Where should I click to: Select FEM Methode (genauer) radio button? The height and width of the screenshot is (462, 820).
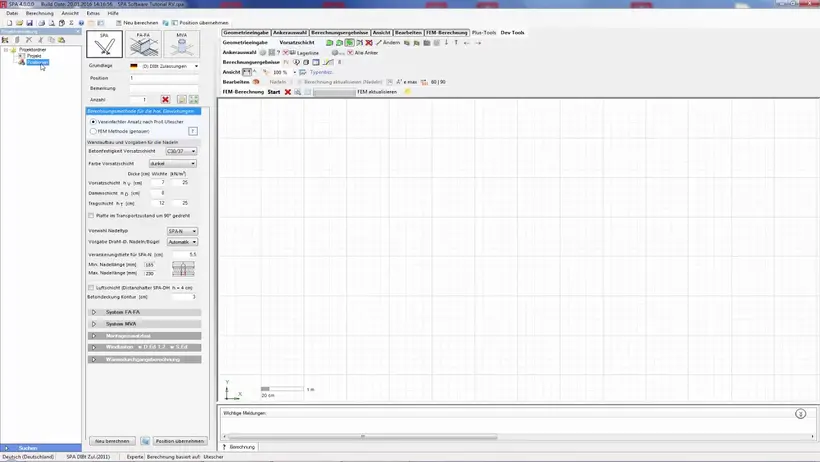click(x=93, y=131)
